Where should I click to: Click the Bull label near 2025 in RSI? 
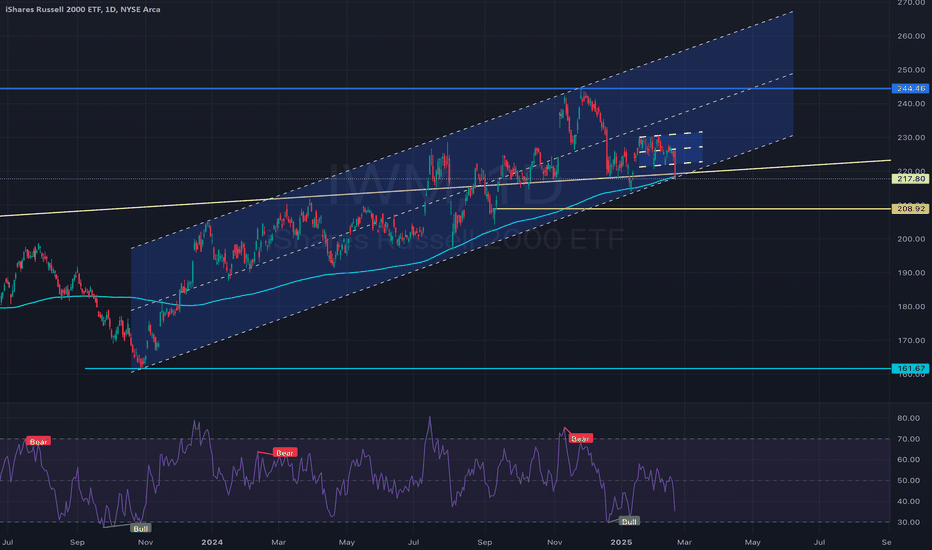click(628, 521)
